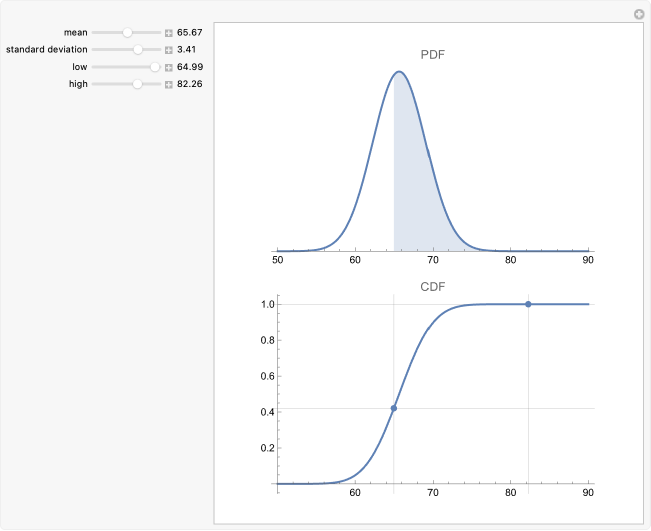Select the low slider thumb
The image size is (651, 531).
[155, 67]
